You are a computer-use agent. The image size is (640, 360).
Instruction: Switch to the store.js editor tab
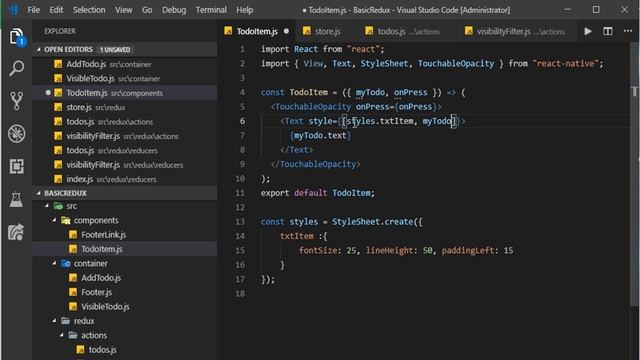pyautogui.click(x=327, y=31)
